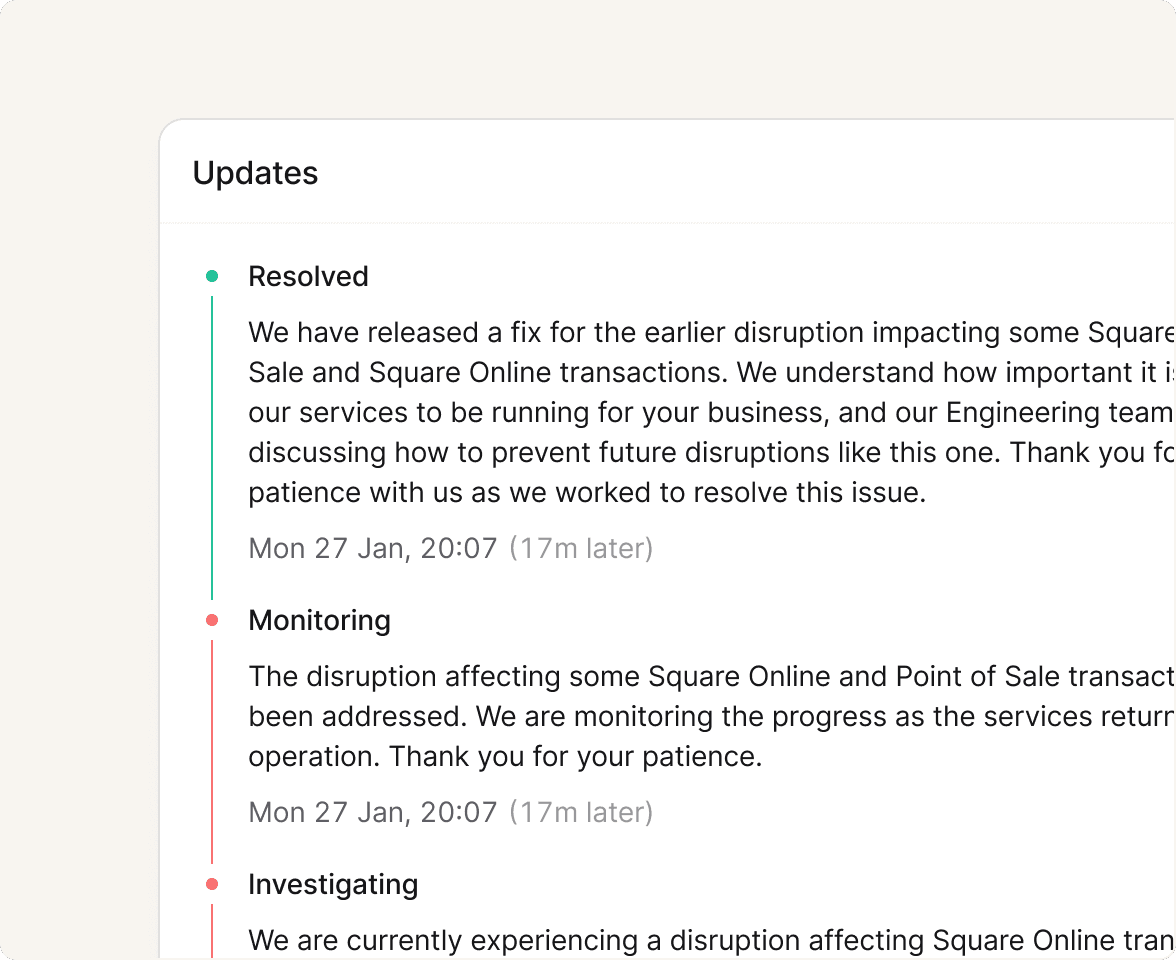The width and height of the screenshot is (1176, 960).
Task: Click the red timeline line under Investigating
Action: click(212, 930)
